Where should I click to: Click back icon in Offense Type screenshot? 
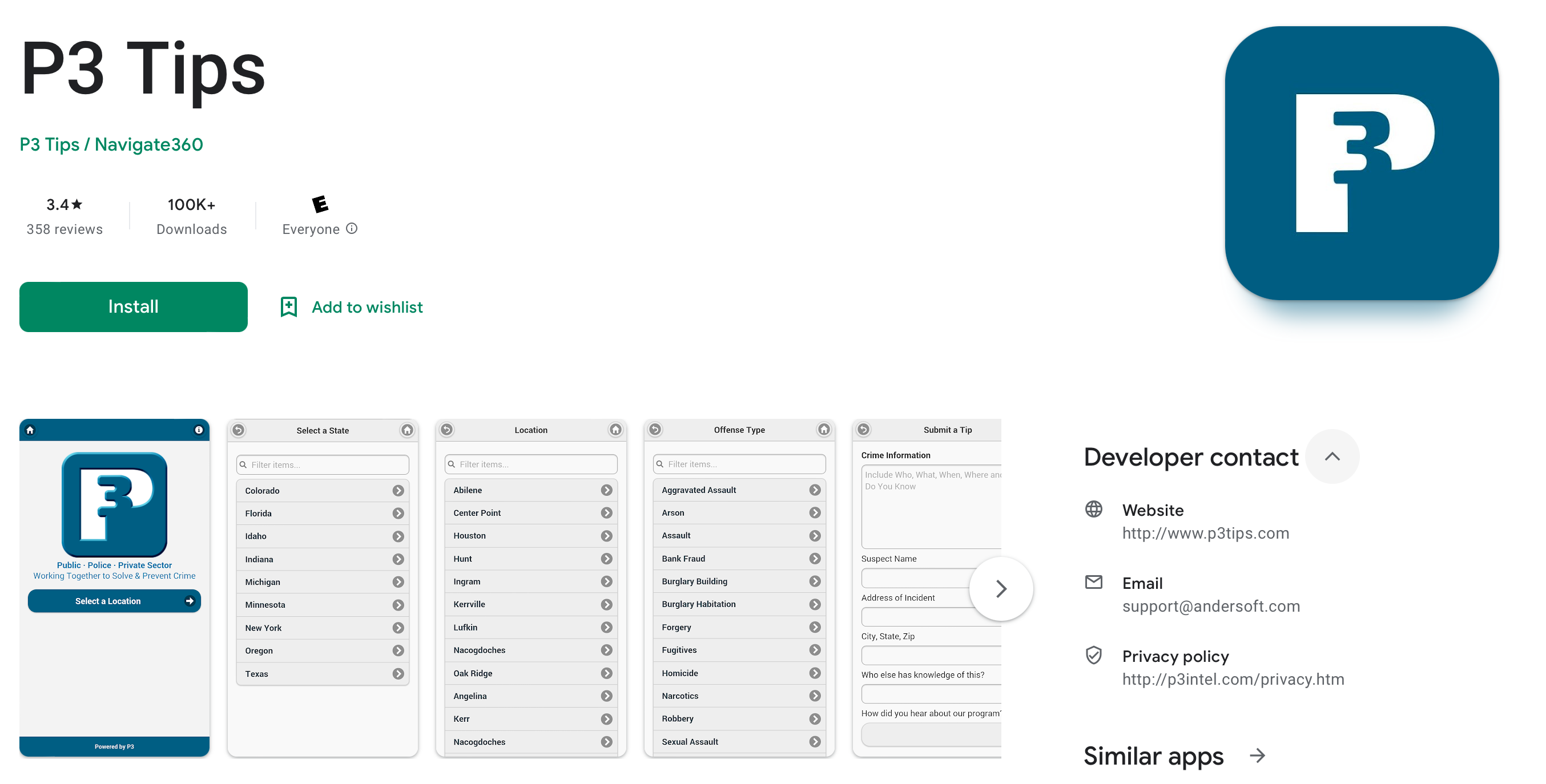tap(655, 430)
